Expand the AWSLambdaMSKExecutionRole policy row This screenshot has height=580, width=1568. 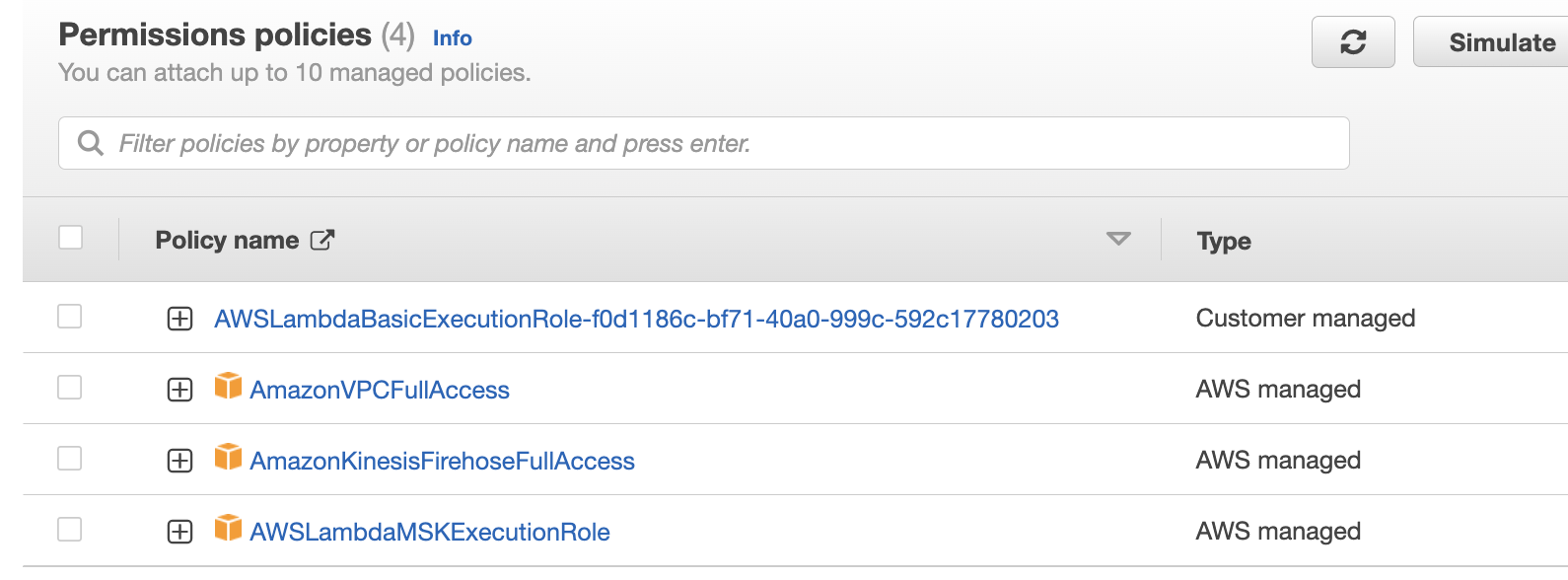point(179,532)
